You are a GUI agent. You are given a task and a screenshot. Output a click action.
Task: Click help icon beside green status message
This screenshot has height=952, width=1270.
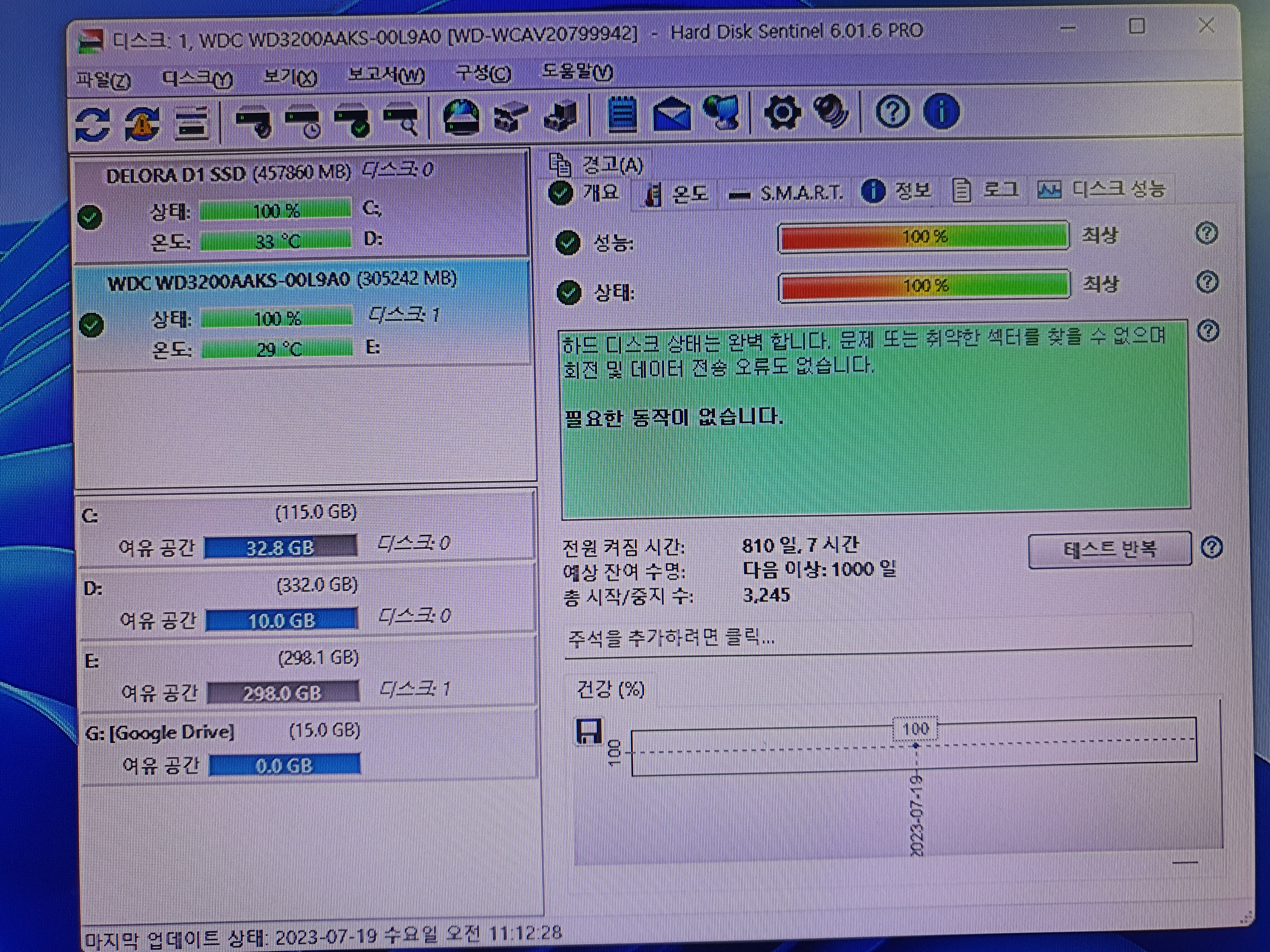[x=1208, y=331]
